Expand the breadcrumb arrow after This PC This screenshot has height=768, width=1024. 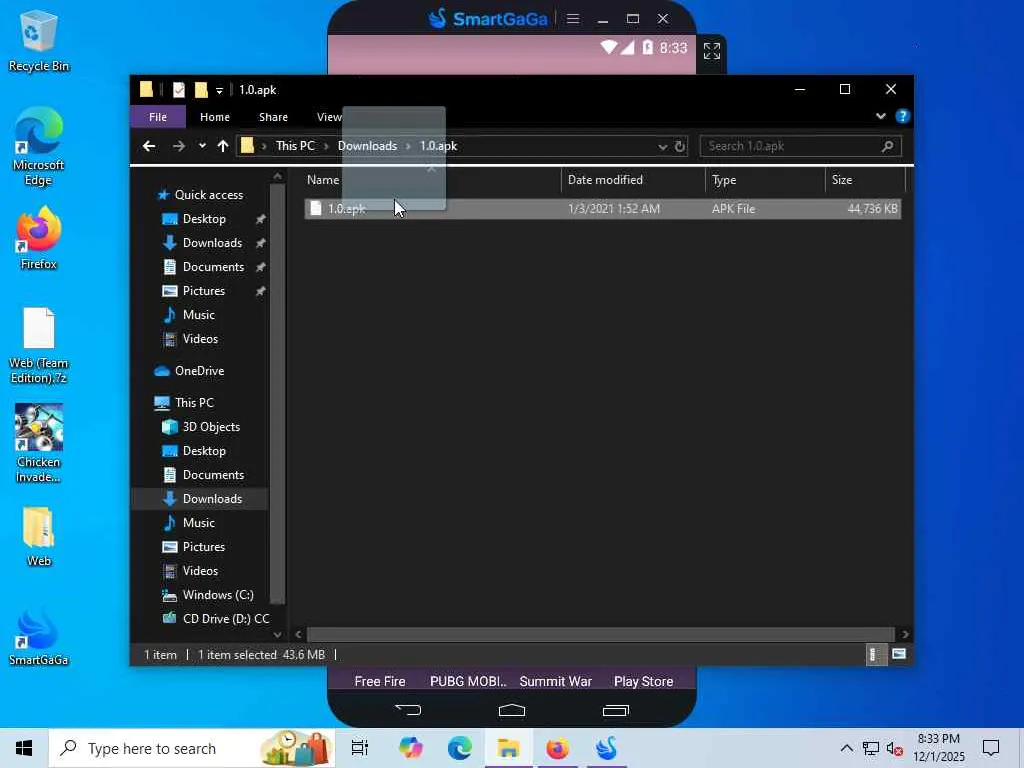pyautogui.click(x=326, y=146)
